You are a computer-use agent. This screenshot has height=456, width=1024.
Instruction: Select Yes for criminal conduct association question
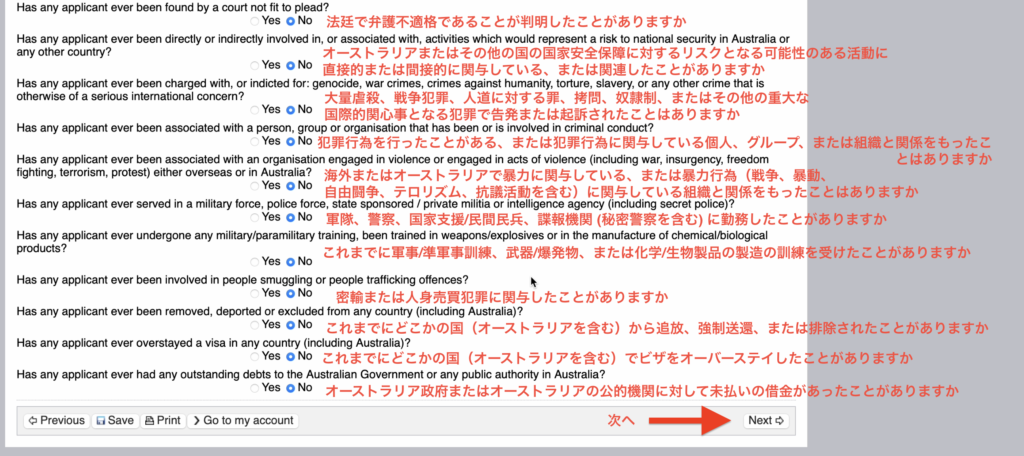click(x=254, y=141)
